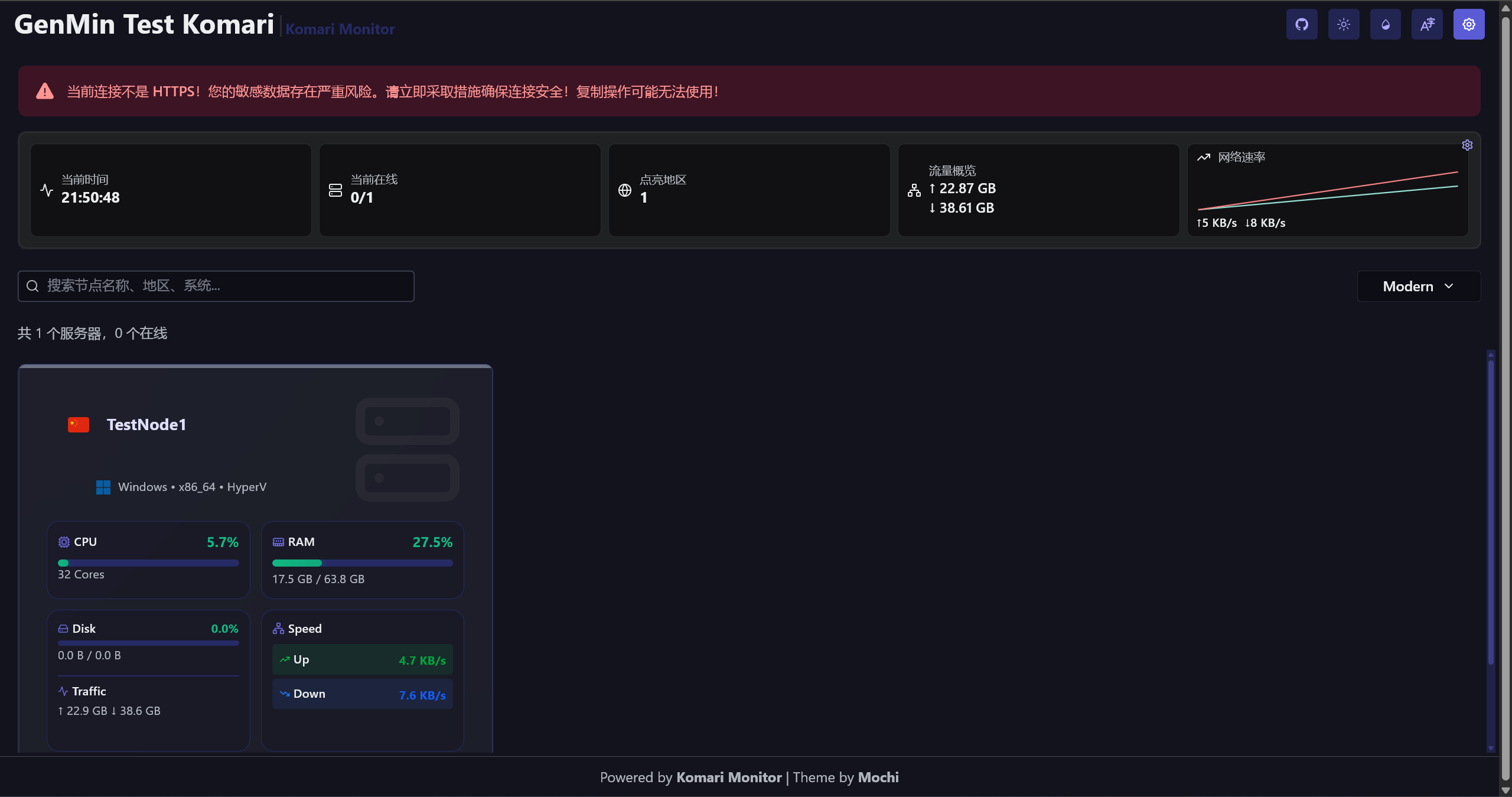Click the Windows logo icon on node card
Image resolution: width=1512 pixels, height=797 pixels.
(103, 487)
